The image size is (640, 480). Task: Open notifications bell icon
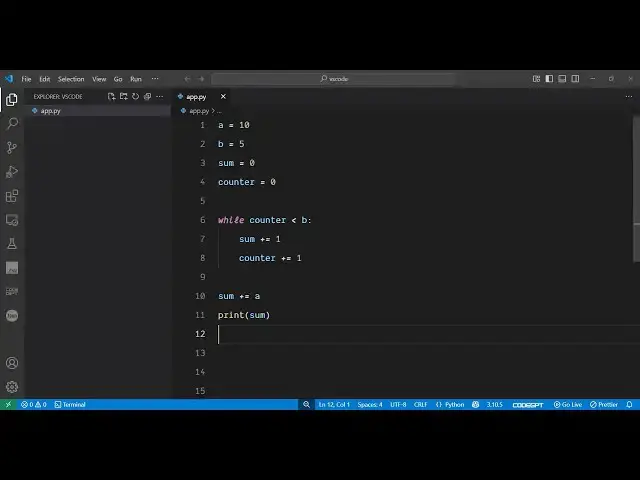tap(629, 404)
